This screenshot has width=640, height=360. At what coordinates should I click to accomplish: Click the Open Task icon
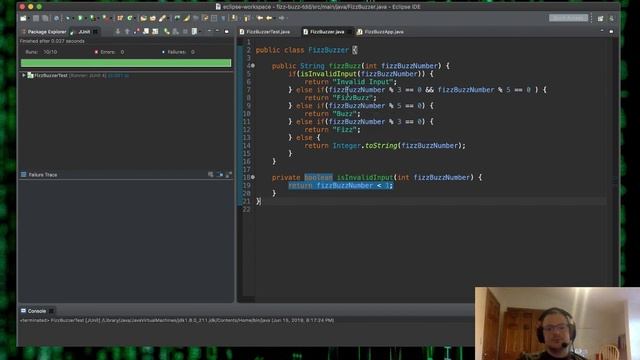pyautogui.click(x=153, y=18)
